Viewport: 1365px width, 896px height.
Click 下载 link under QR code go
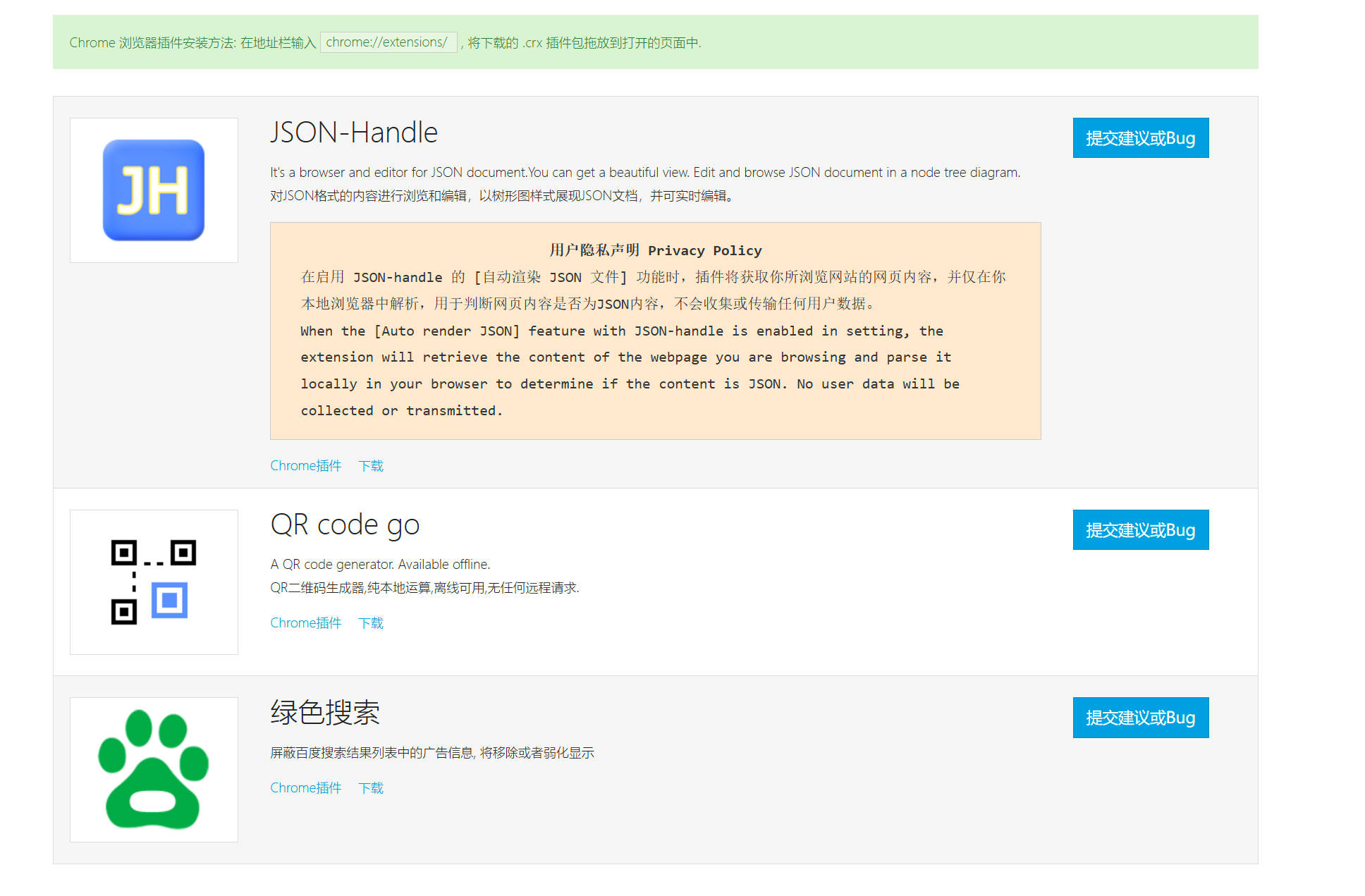(x=371, y=622)
